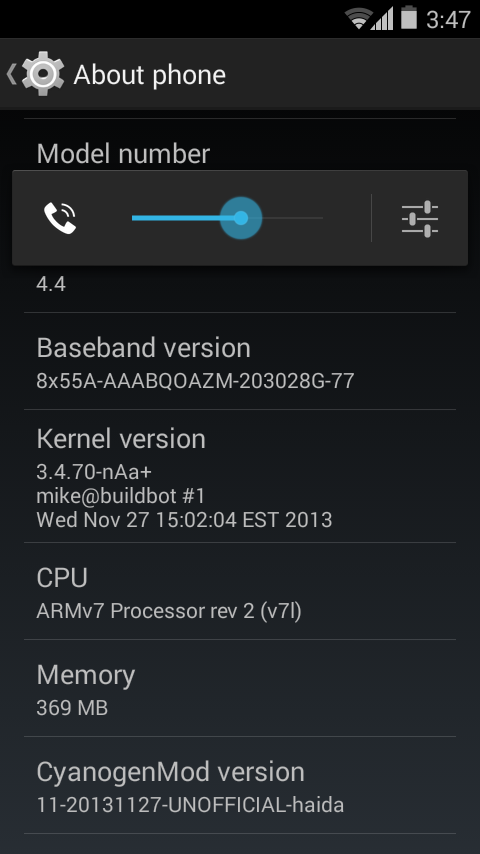The height and width of the screenshot is (854, 480).
Task: Tap the Wi-Fi status icon
Action: tap(357, 20)
